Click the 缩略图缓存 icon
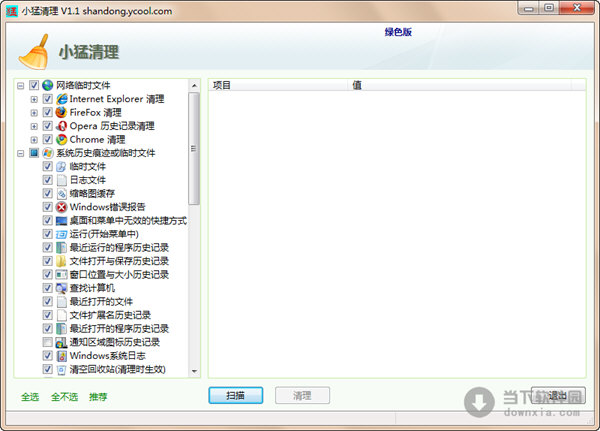 [61, 194]
